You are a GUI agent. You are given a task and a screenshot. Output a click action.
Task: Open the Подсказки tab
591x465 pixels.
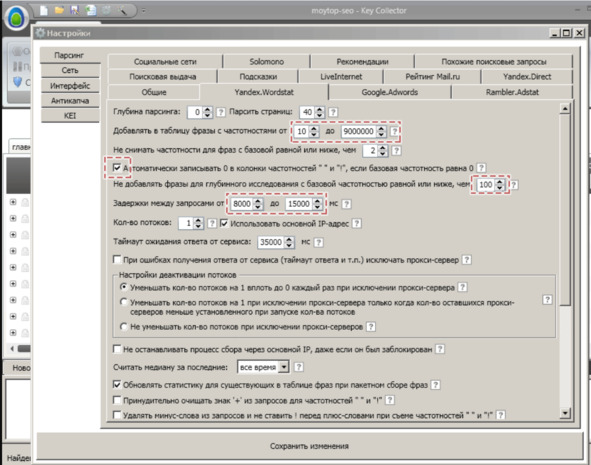click(258, 76)
